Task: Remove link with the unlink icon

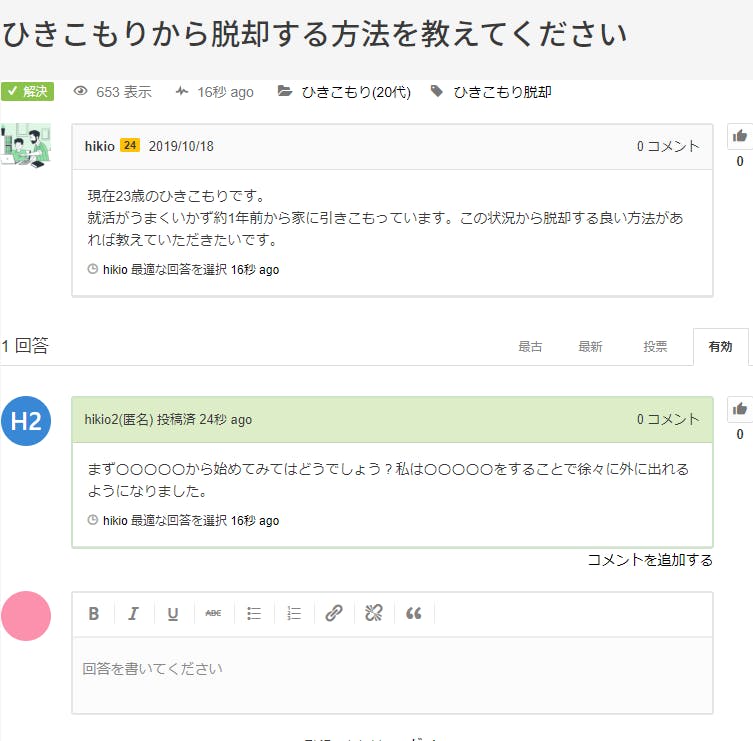Action: point(374,613)
